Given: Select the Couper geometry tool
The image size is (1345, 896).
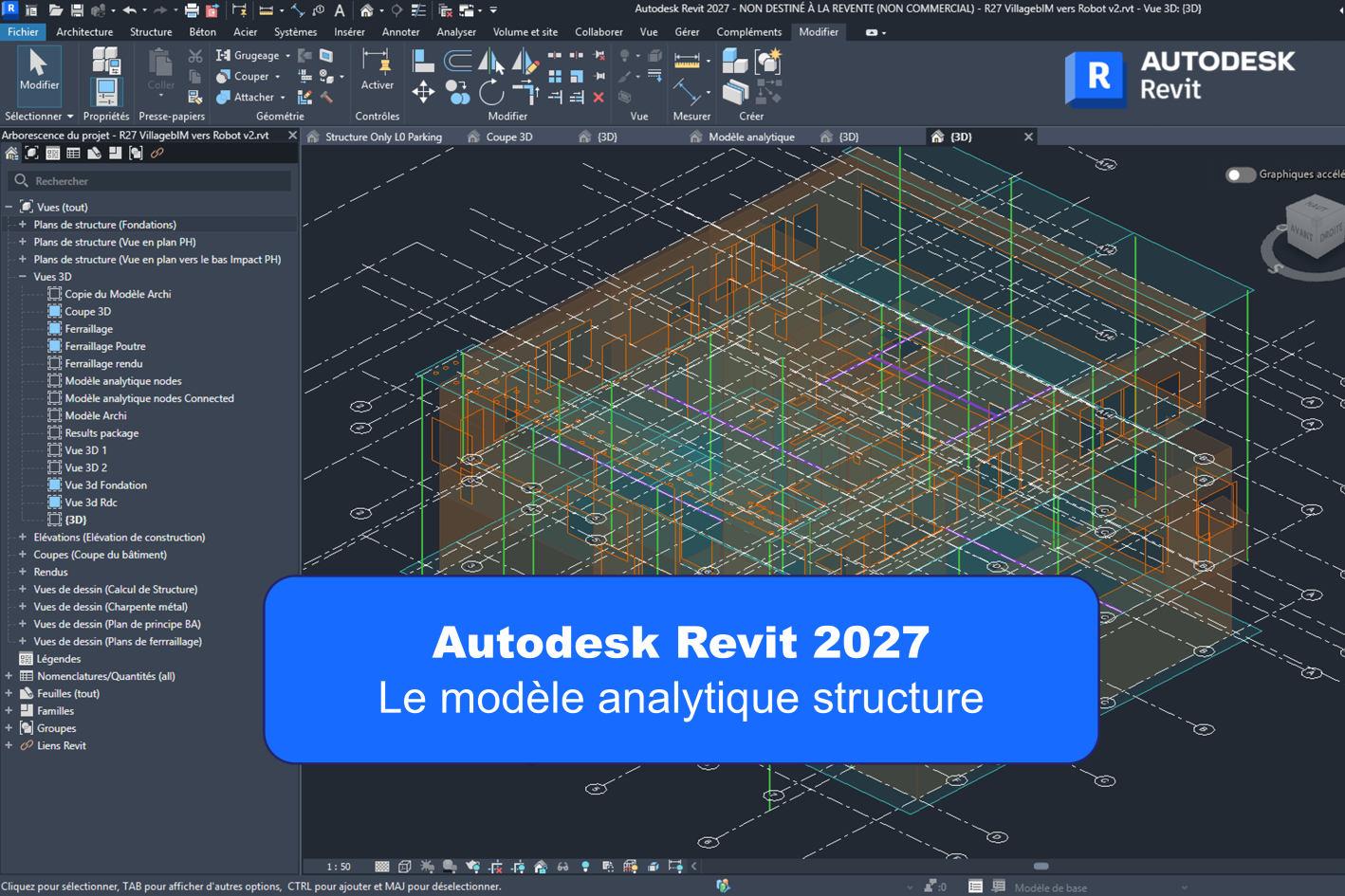Looking at the screenshot, I should point(245,76).
